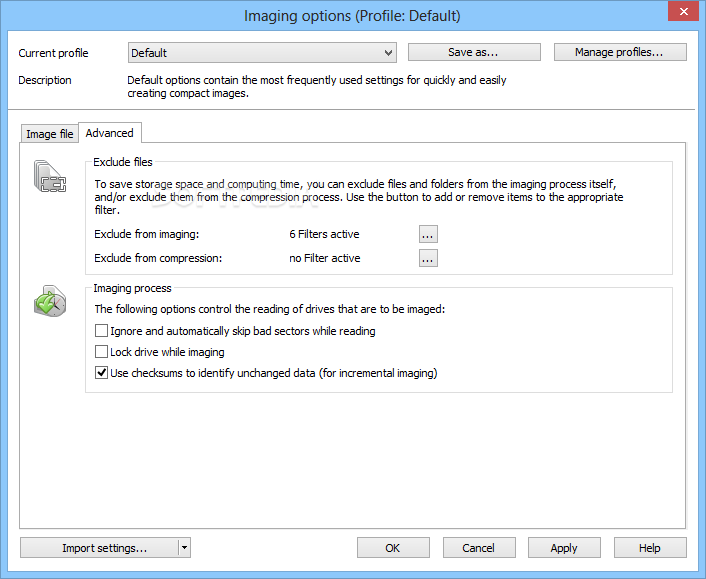Open Manage profiles... dialog

tap(620, 52)
